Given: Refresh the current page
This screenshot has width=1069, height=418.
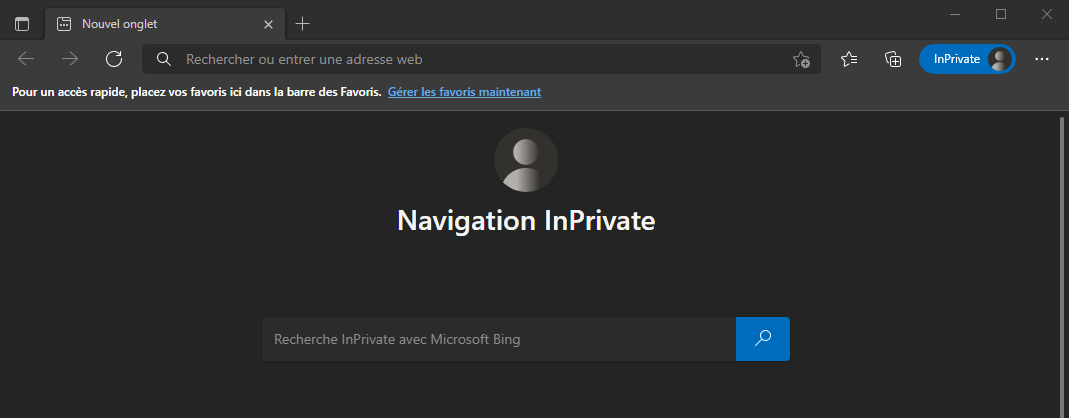Looking at the screenshot, I should 114,59.
